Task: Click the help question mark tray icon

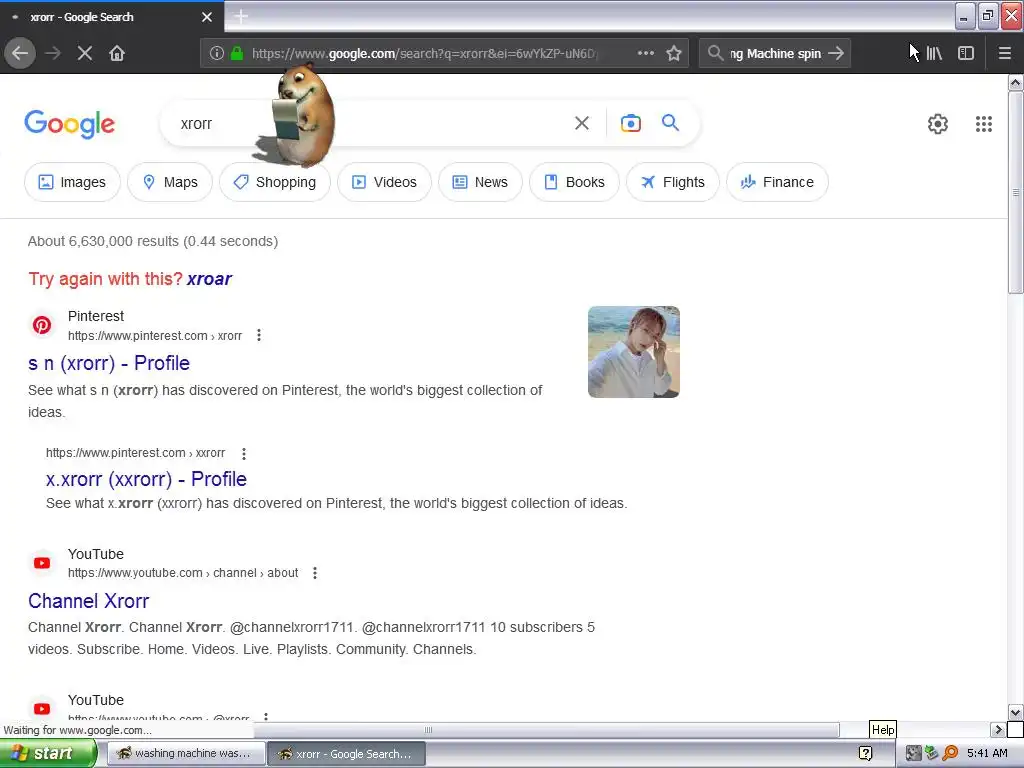Action: point(865,754)
